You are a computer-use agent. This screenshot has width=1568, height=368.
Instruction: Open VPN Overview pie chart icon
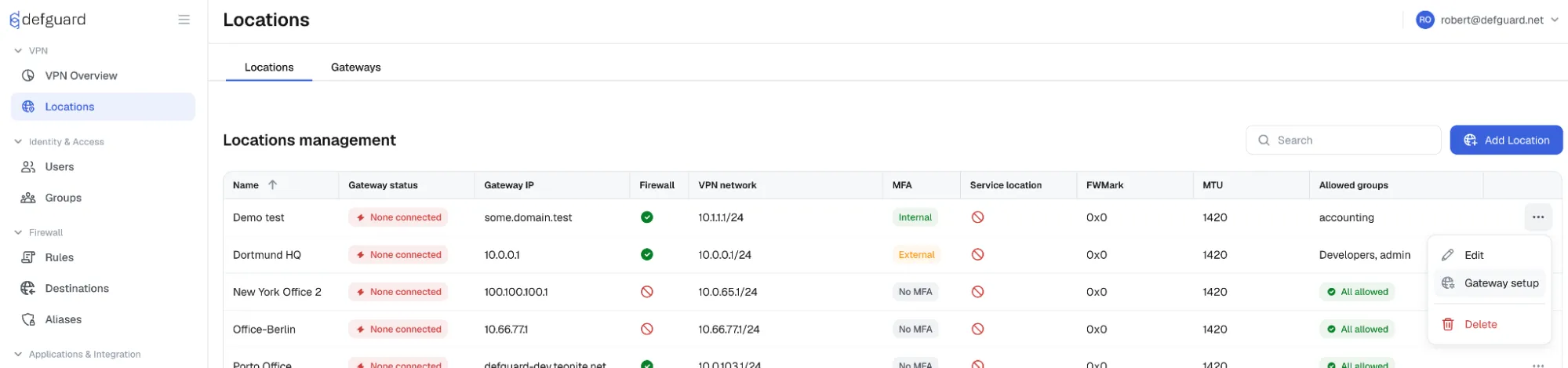28,75
